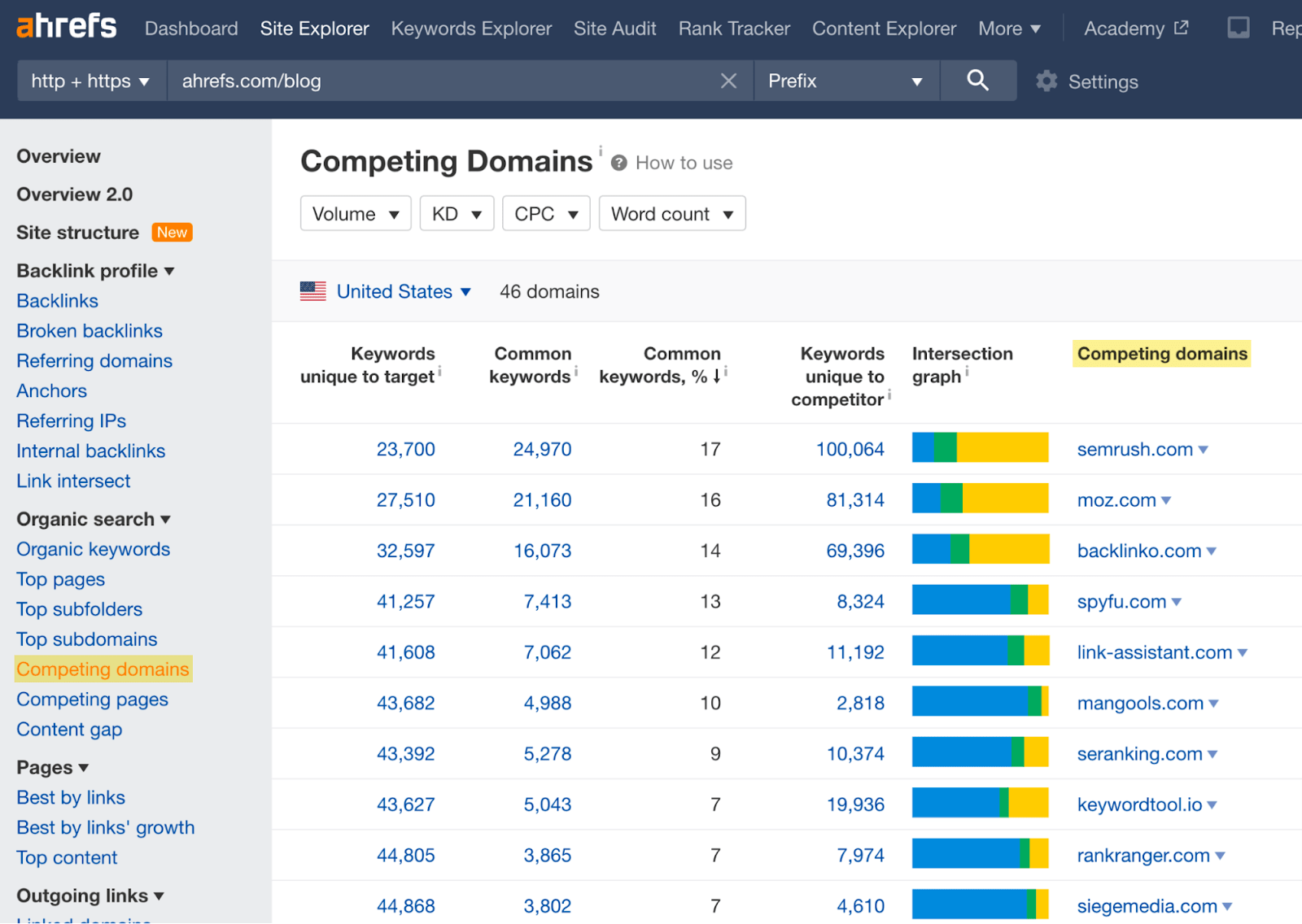Open Settings gear icon

1046,81
